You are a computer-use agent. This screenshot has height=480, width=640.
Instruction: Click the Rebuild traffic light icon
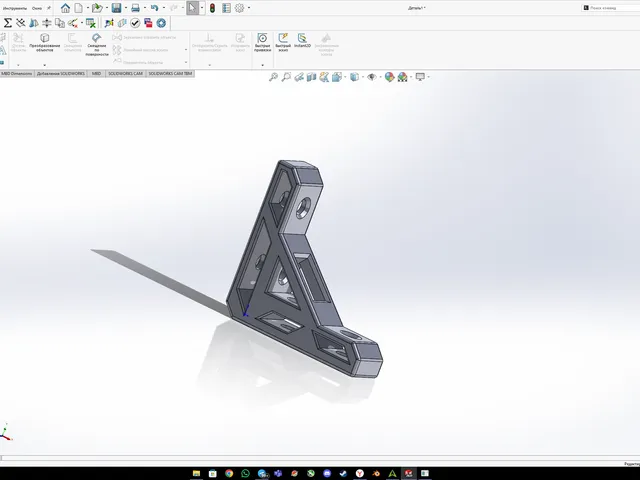212,8
